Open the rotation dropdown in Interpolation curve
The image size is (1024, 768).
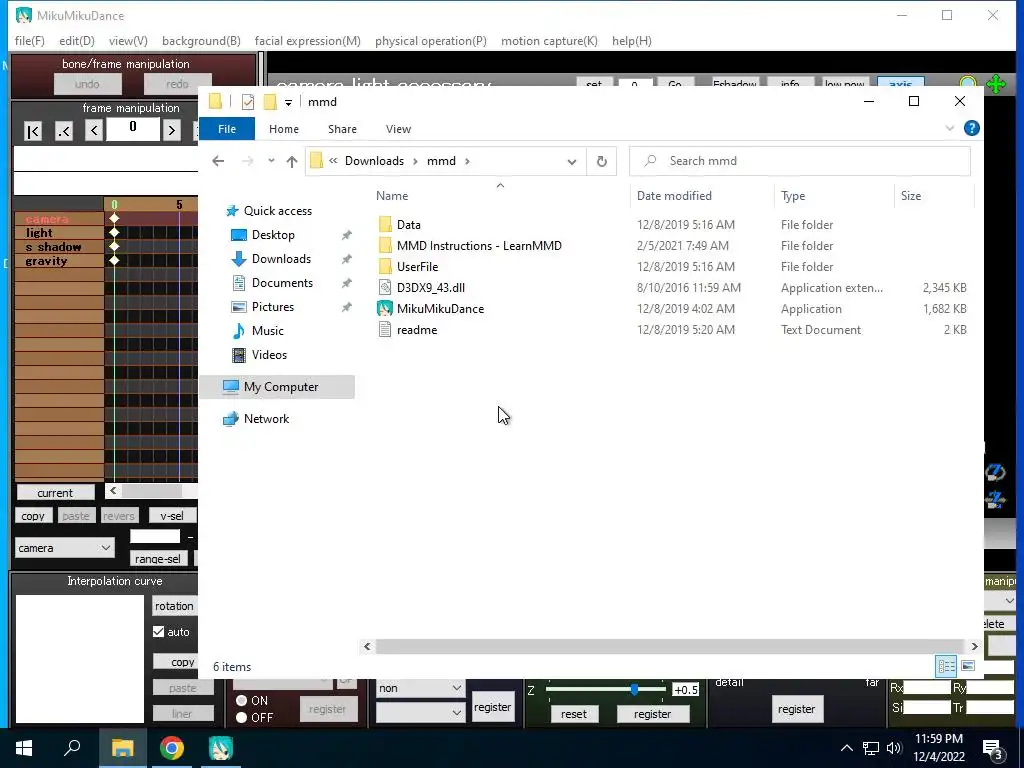coord(174,606)
